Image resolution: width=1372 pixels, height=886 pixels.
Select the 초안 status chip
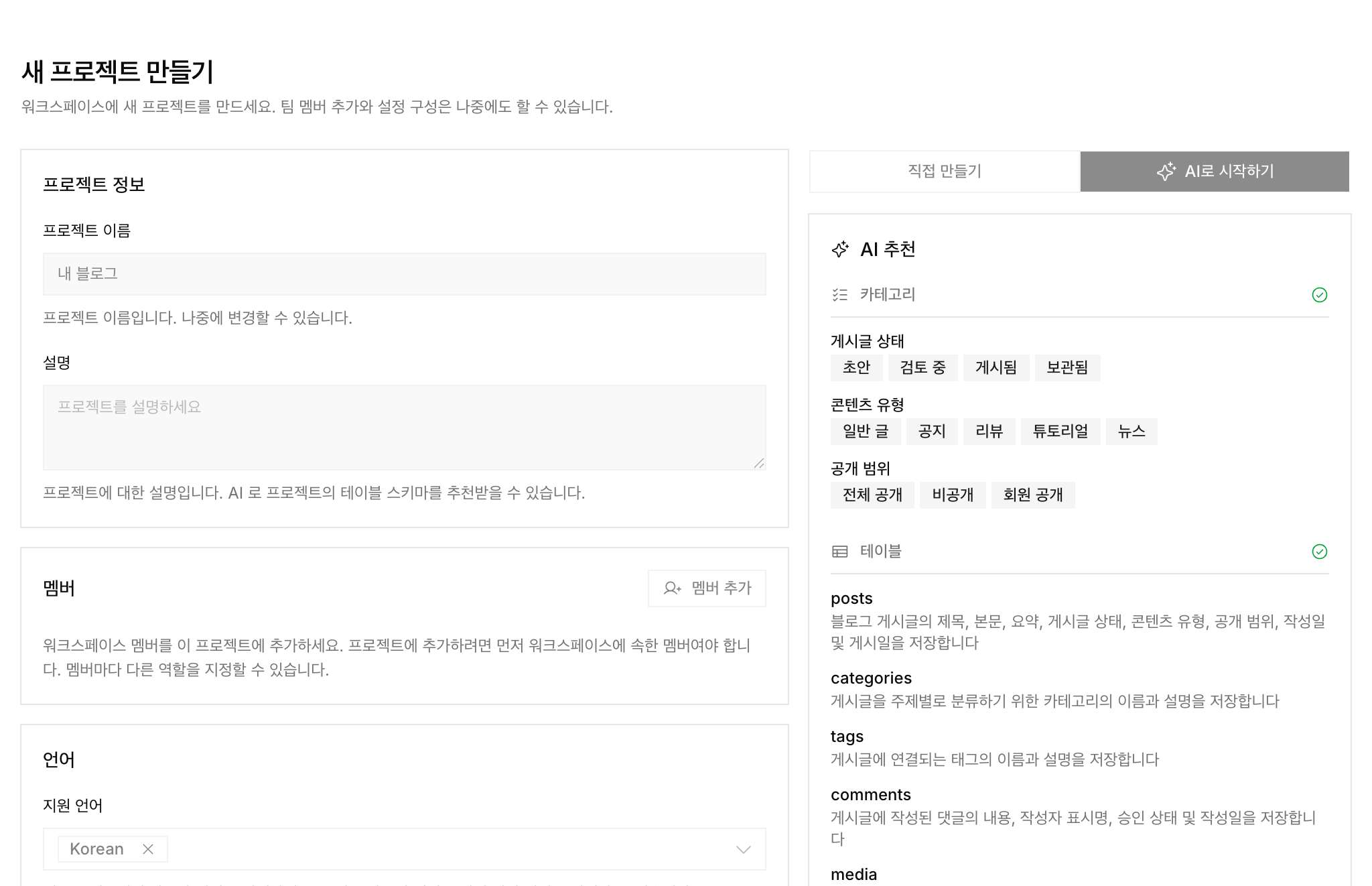tap(856, 368)
